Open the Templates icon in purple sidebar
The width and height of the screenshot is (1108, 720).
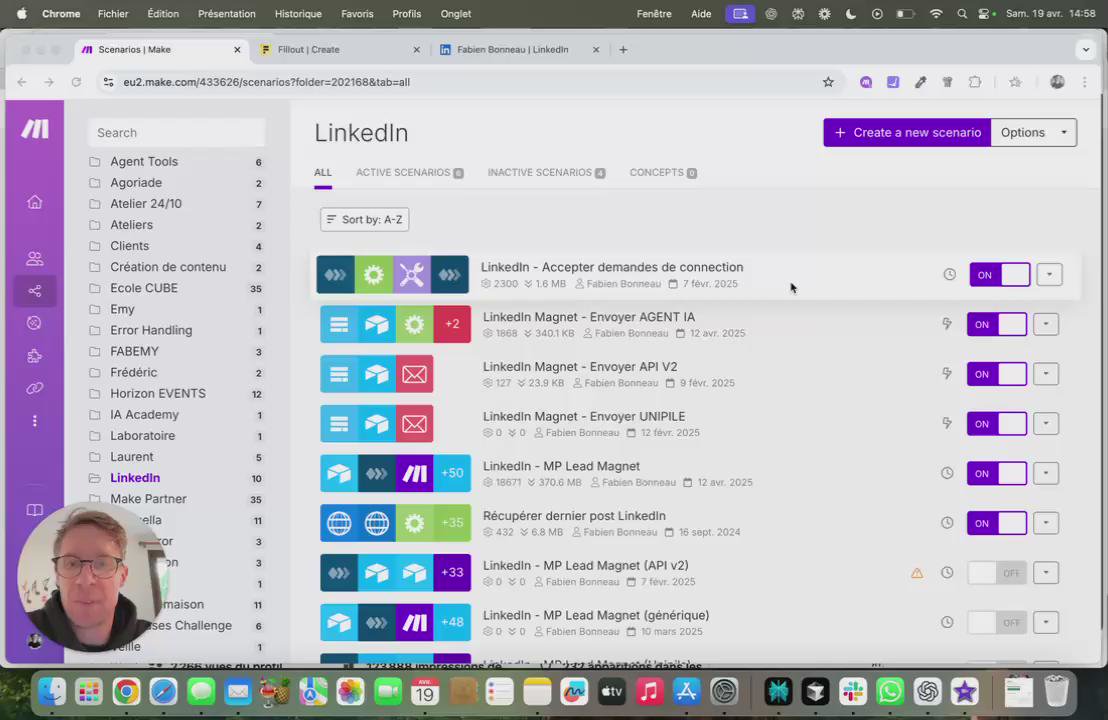click(x=35, y=323)
